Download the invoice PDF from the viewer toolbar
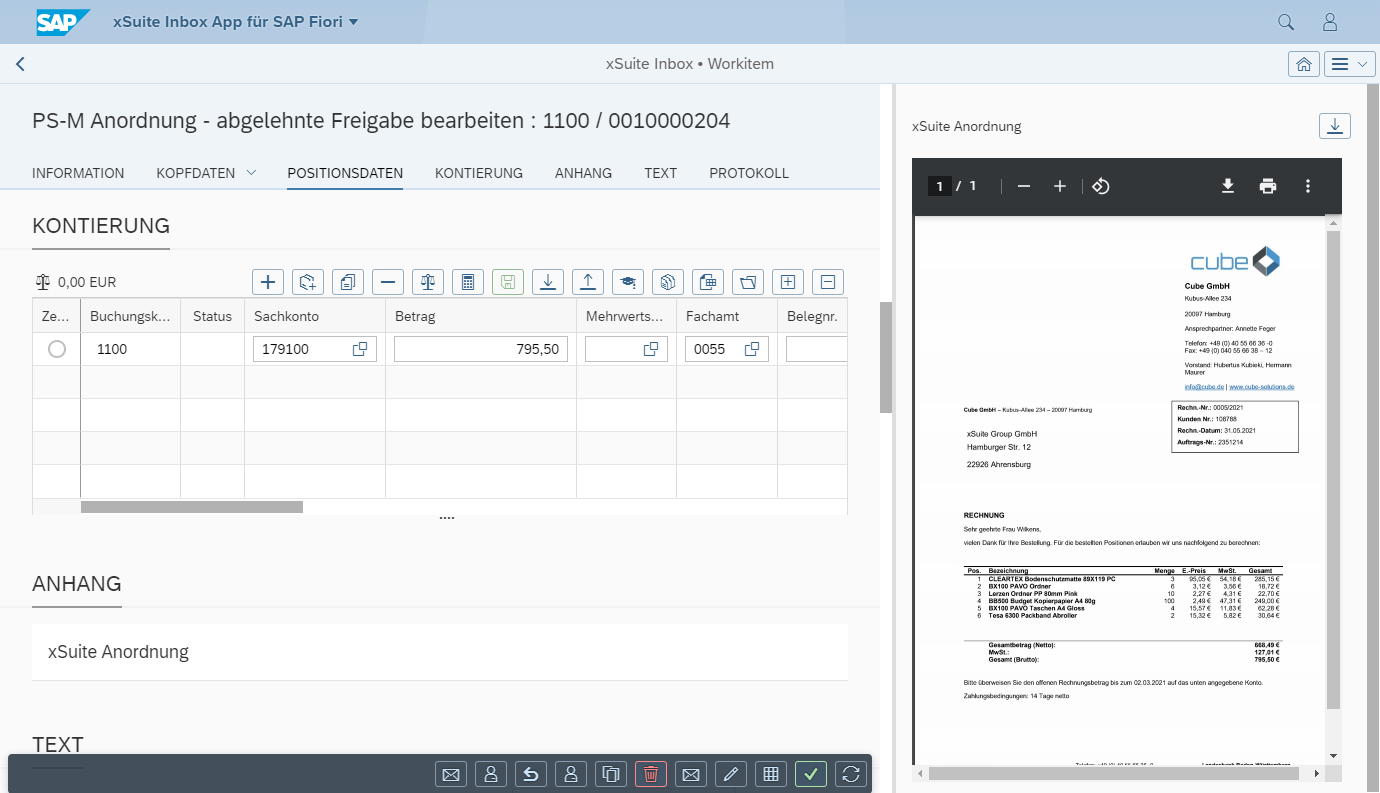 [x=1227, y=186]
